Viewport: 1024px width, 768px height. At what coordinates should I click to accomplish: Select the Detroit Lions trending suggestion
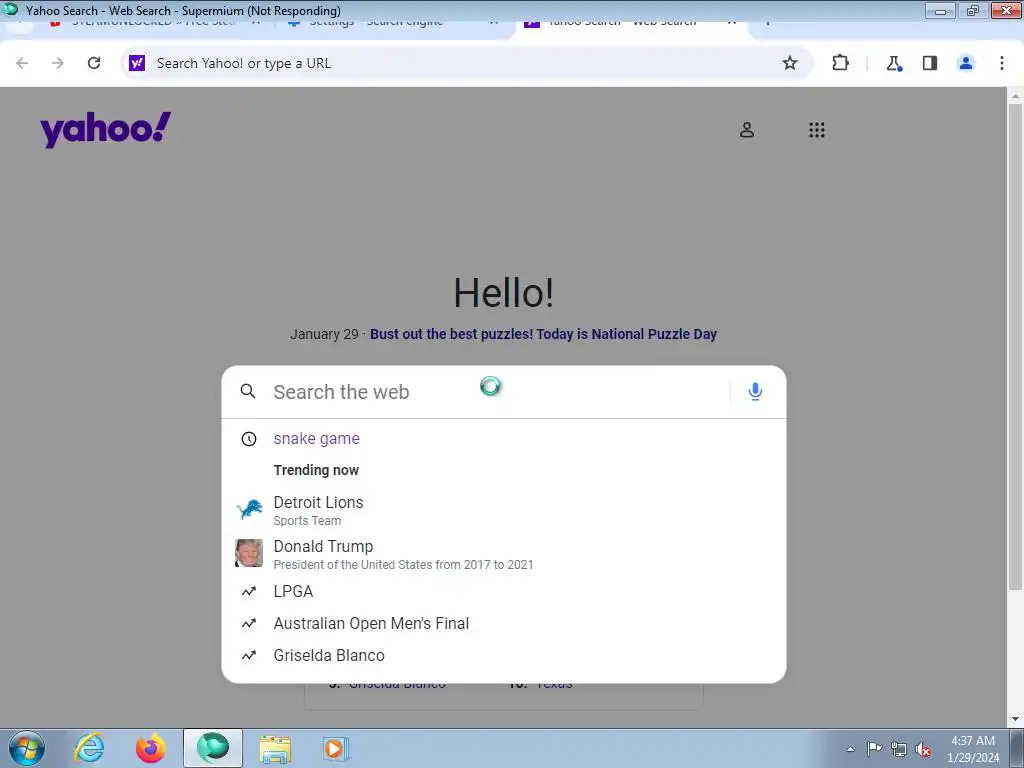click(x=504, y=510)
